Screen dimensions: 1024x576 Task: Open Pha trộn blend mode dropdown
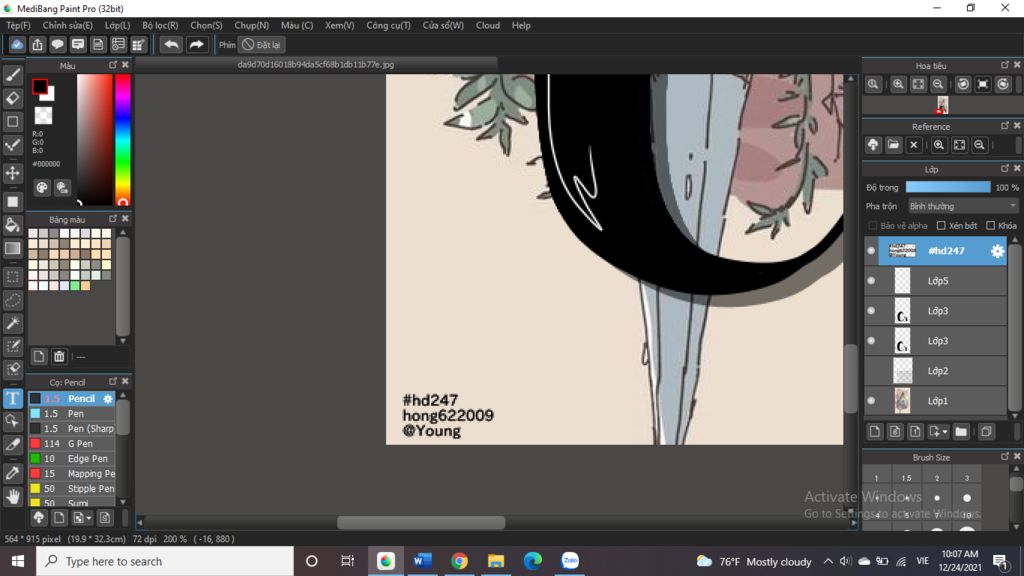pos(963,206)
